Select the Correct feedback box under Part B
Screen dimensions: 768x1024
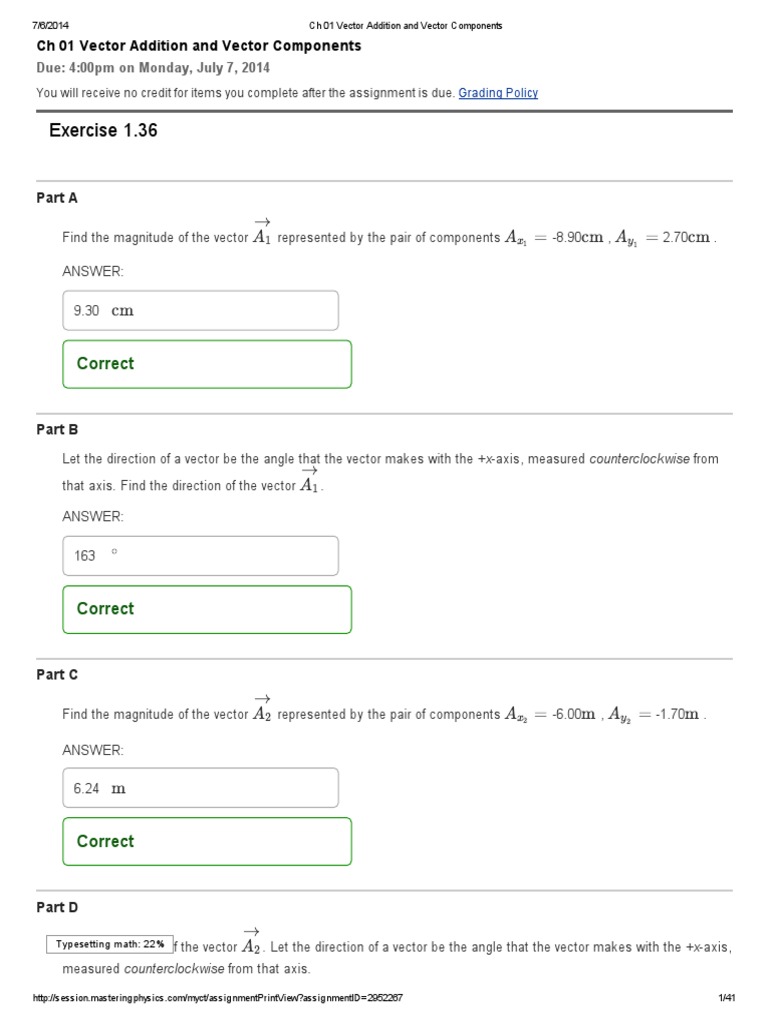[x=207, y=609]
